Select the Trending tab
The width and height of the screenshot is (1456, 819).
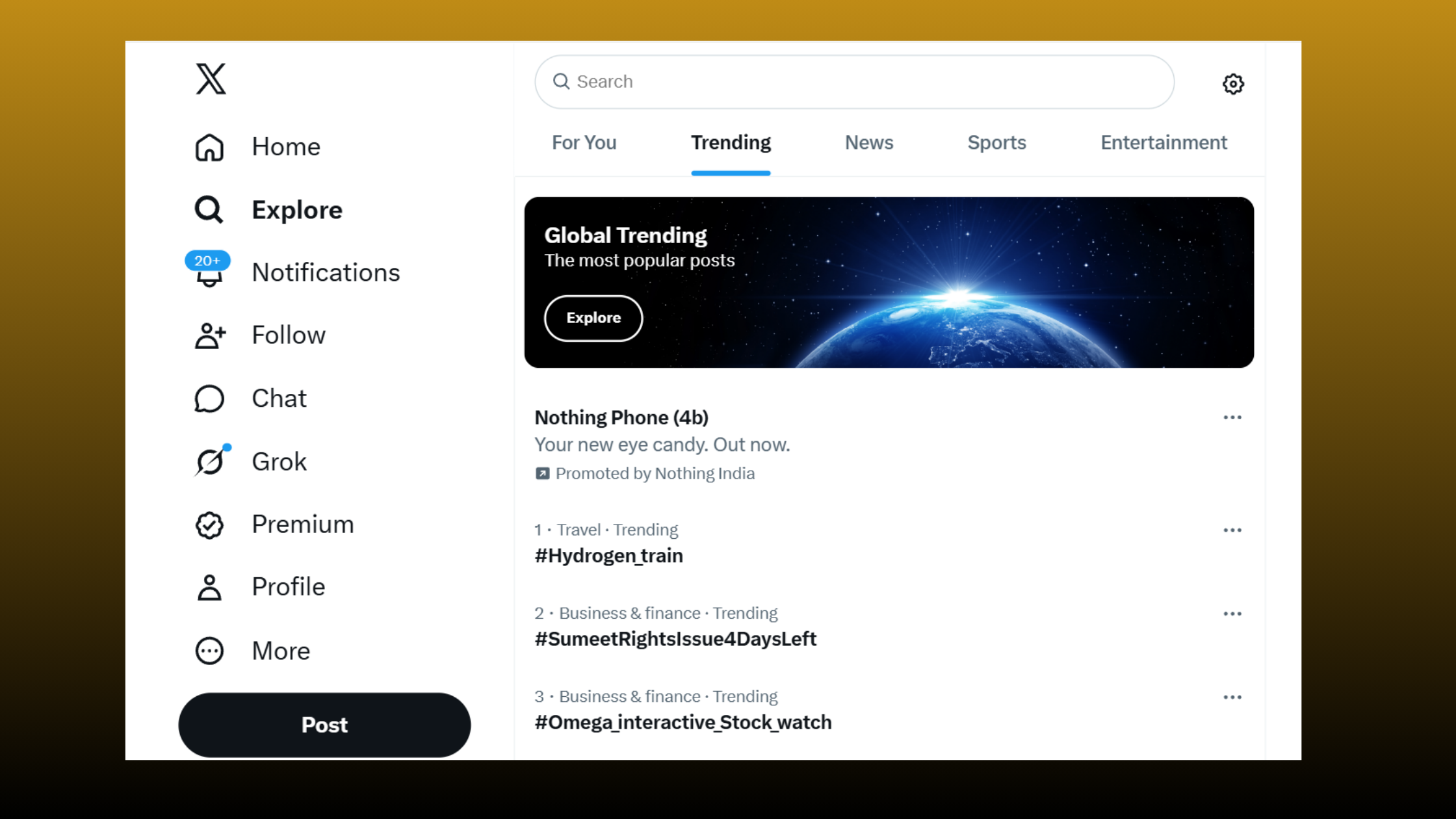coord(731,142)
